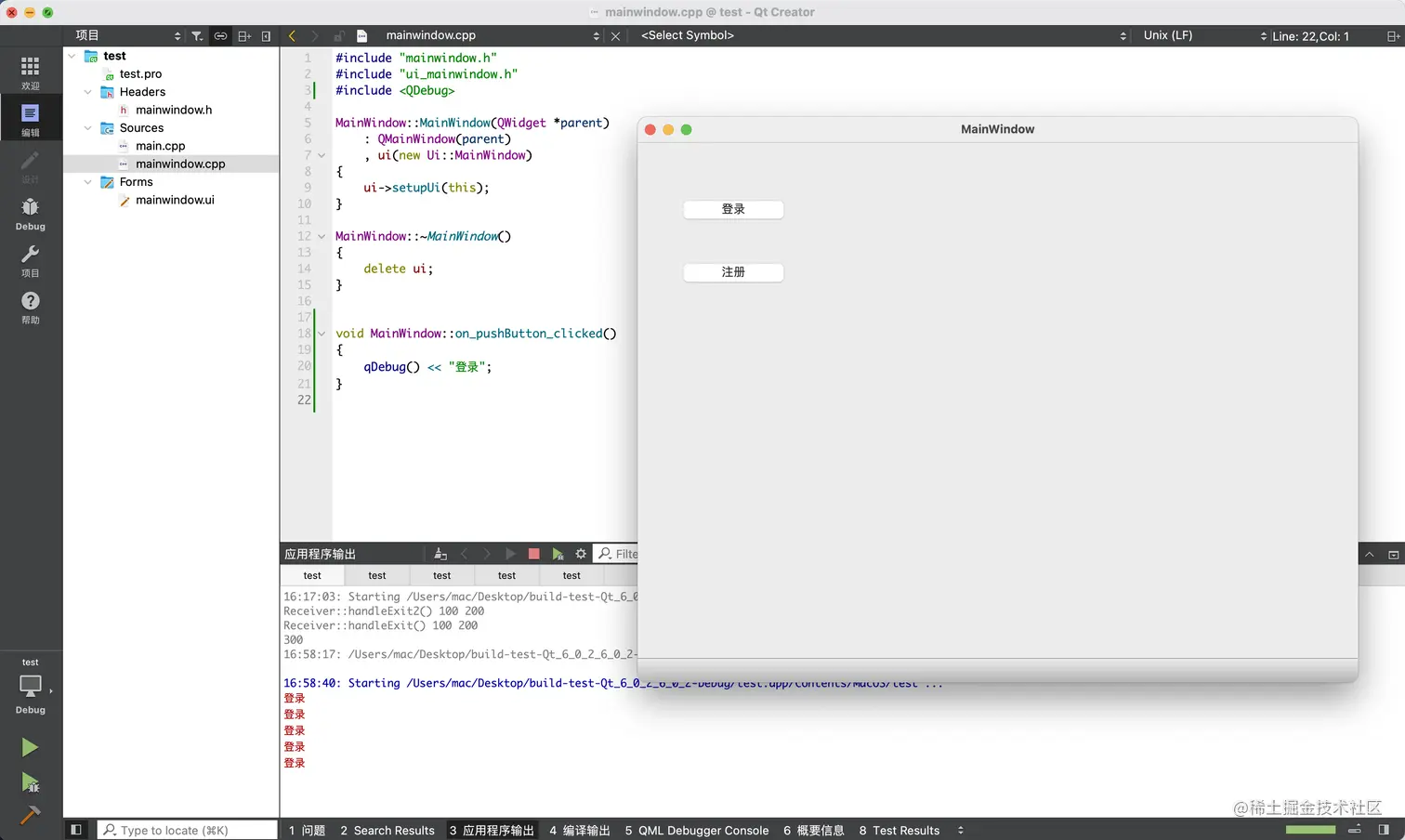Open the Debug mode in sidebar

31,214
